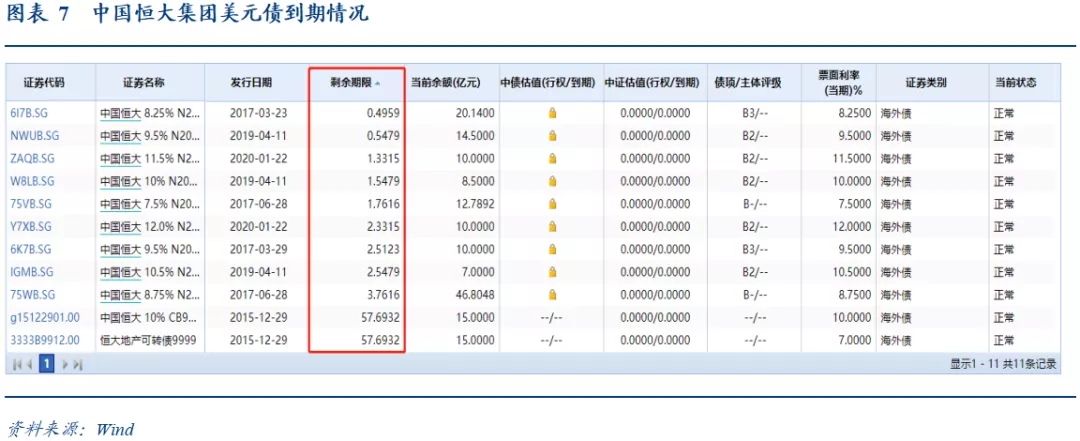Click lock icon in W8LB.SG row
This screenshot has height=441, width=1080.
[x=552, y=181]
